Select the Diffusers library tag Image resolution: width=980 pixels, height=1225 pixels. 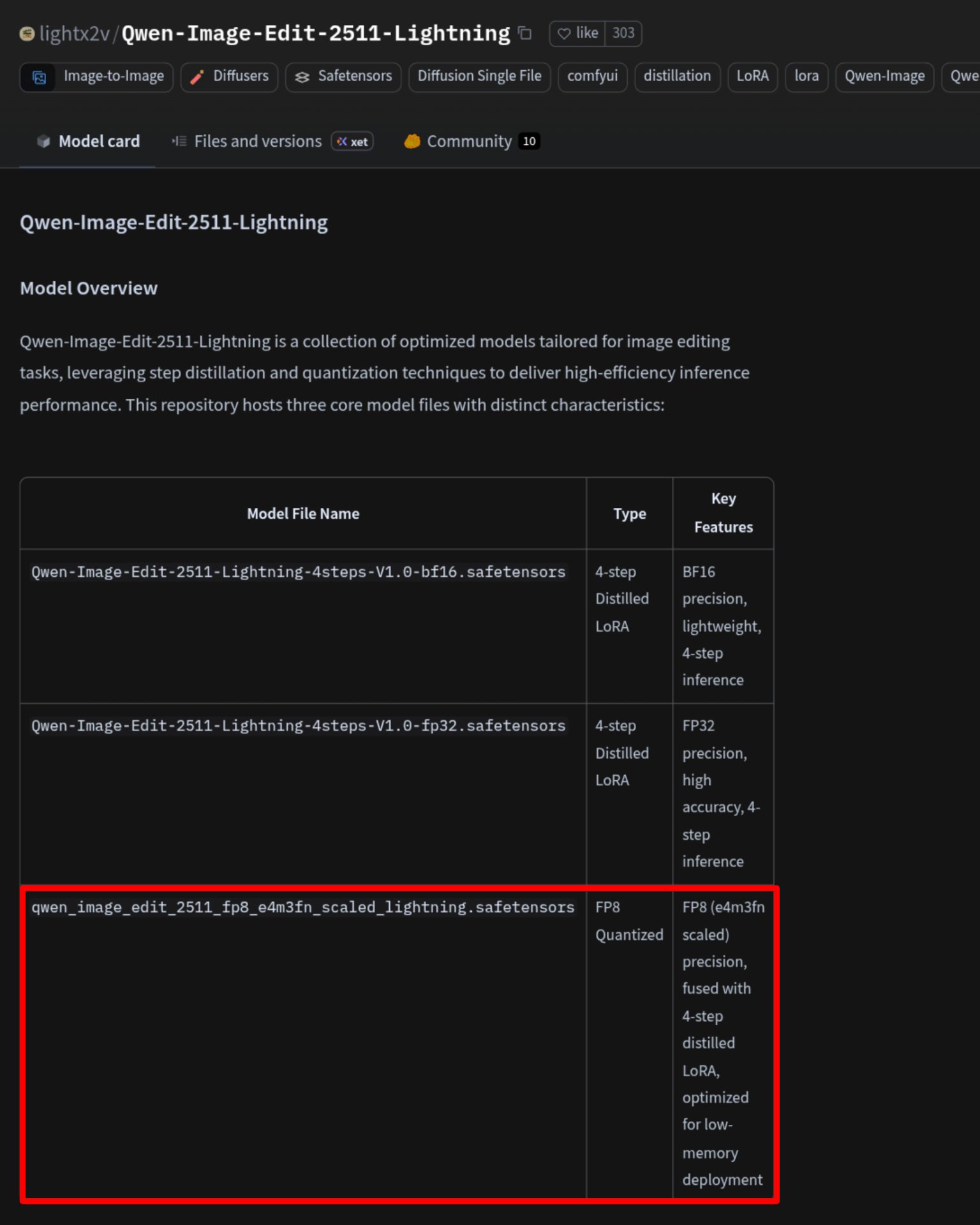tap(229, 77)
